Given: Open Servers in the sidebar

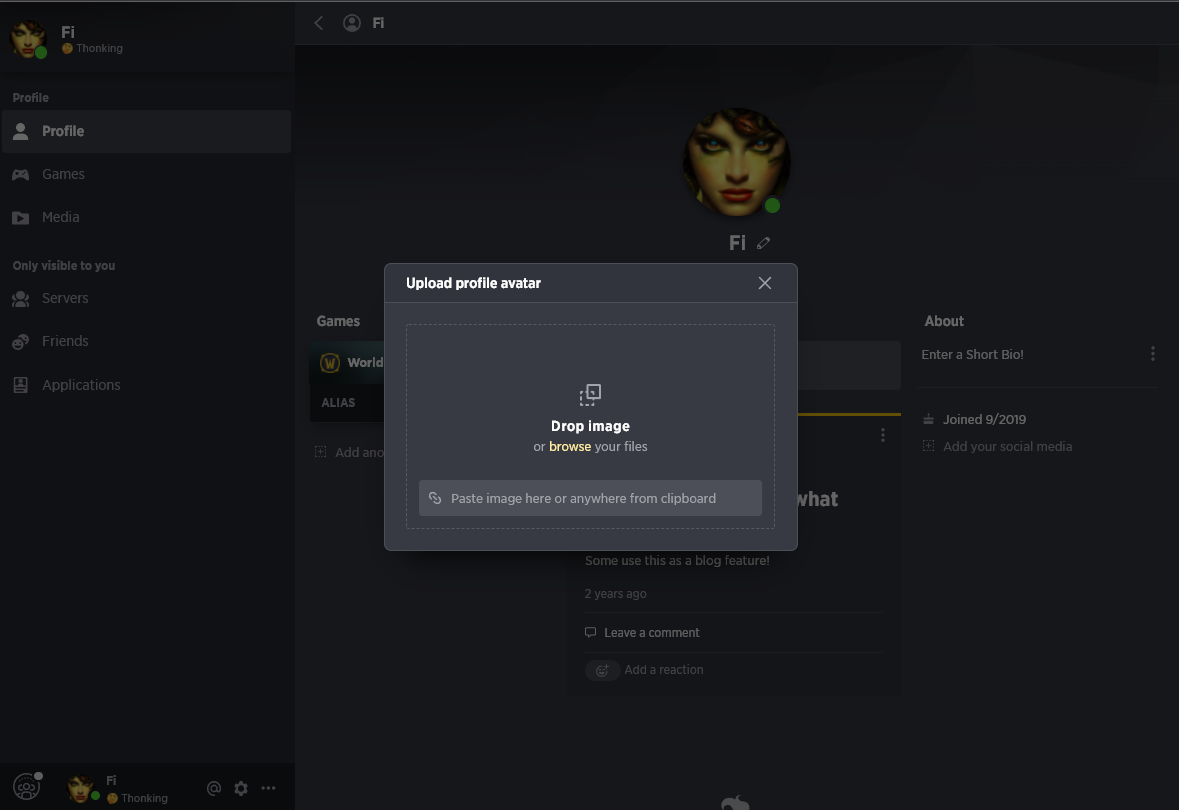Looking at the screenshot, I should pyautogui.click(x=147, y=298).
